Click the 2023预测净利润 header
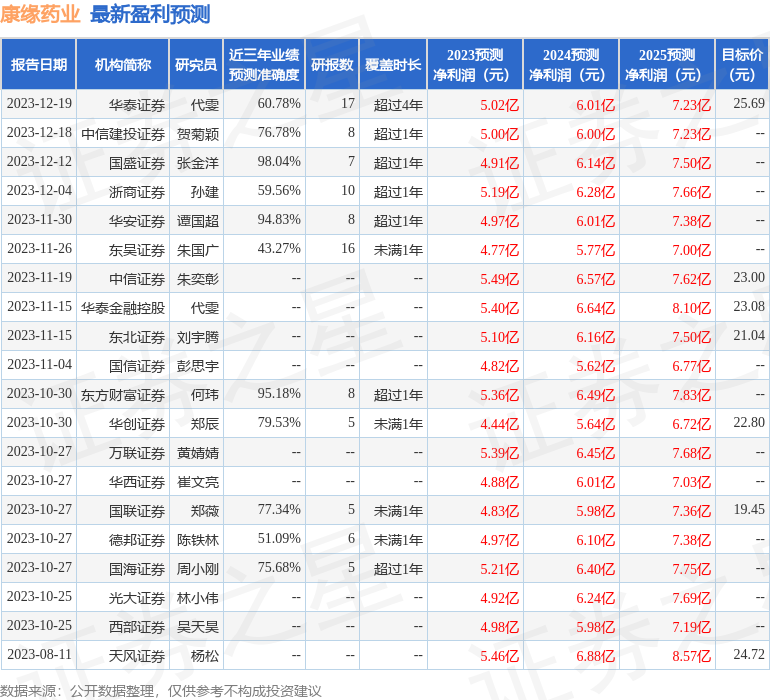Image resolution: width=770 pixels, height=700 pixels. tap(475, 64)
